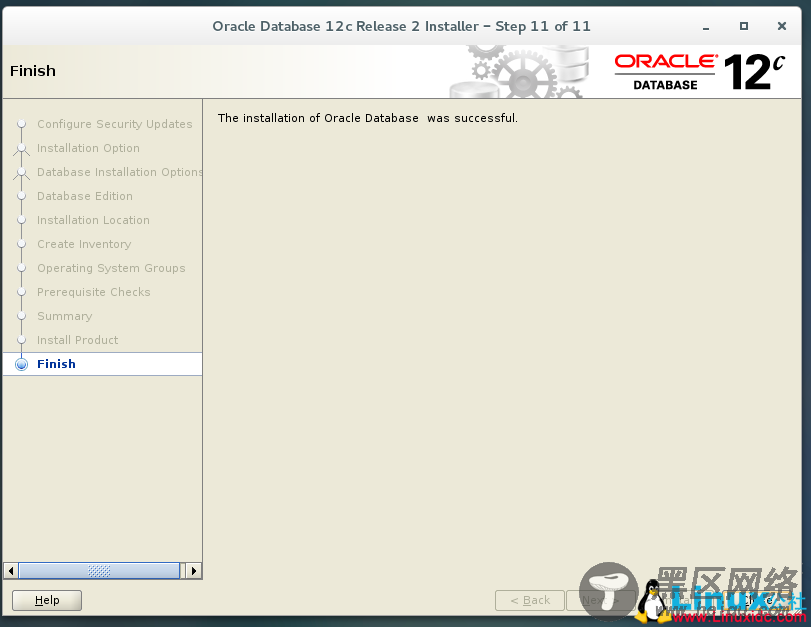This screenshot has width=811, height=627.
Task: Close the installer window with X
Action: pos(782,26)
